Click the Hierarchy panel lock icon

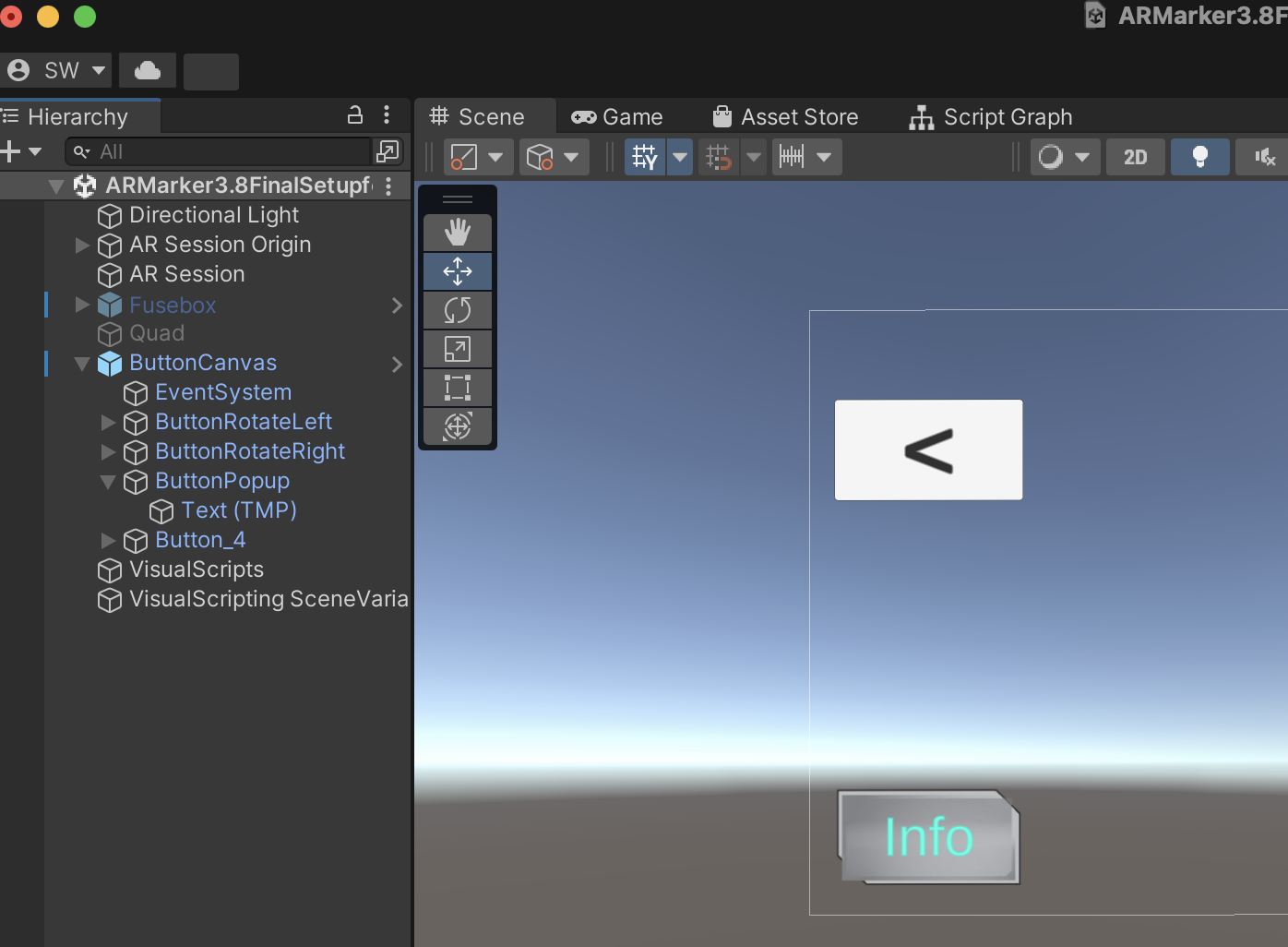click(x=354, y=115)
